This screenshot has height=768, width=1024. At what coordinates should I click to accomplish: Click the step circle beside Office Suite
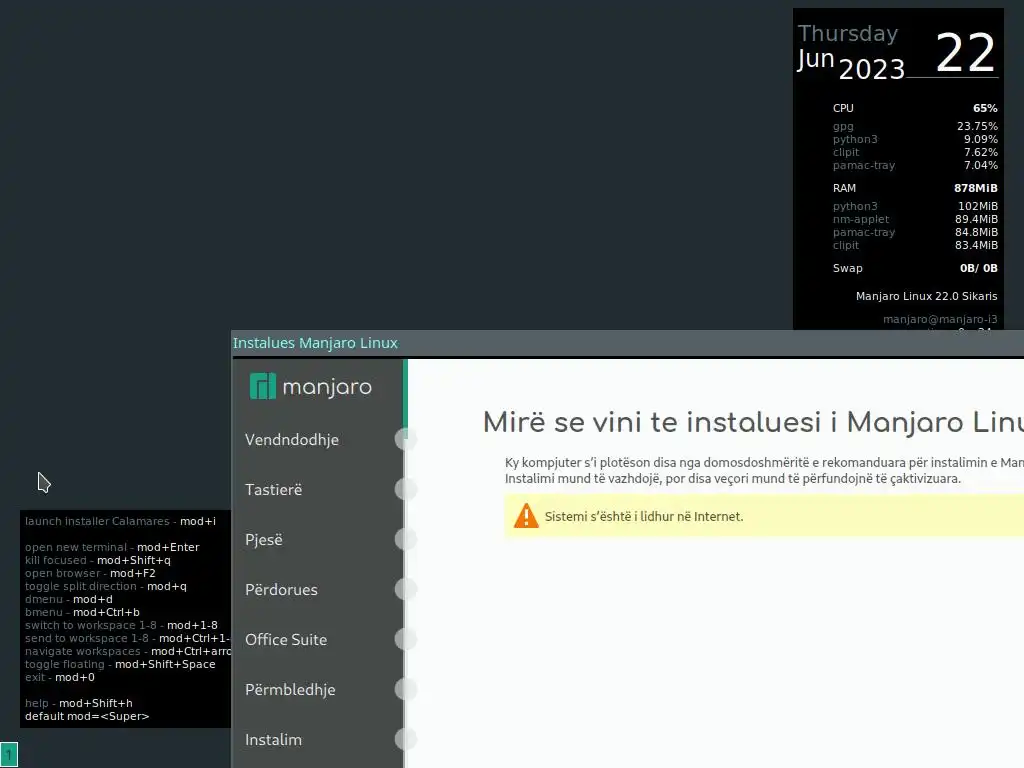point(406,639)
